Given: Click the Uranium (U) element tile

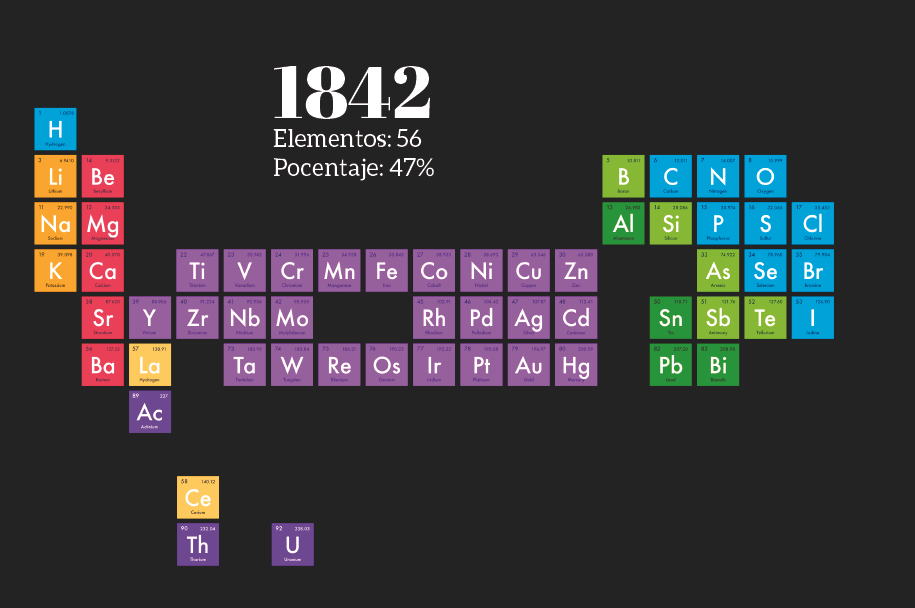Looking at the screenshot, I should [x=293, y=544].
